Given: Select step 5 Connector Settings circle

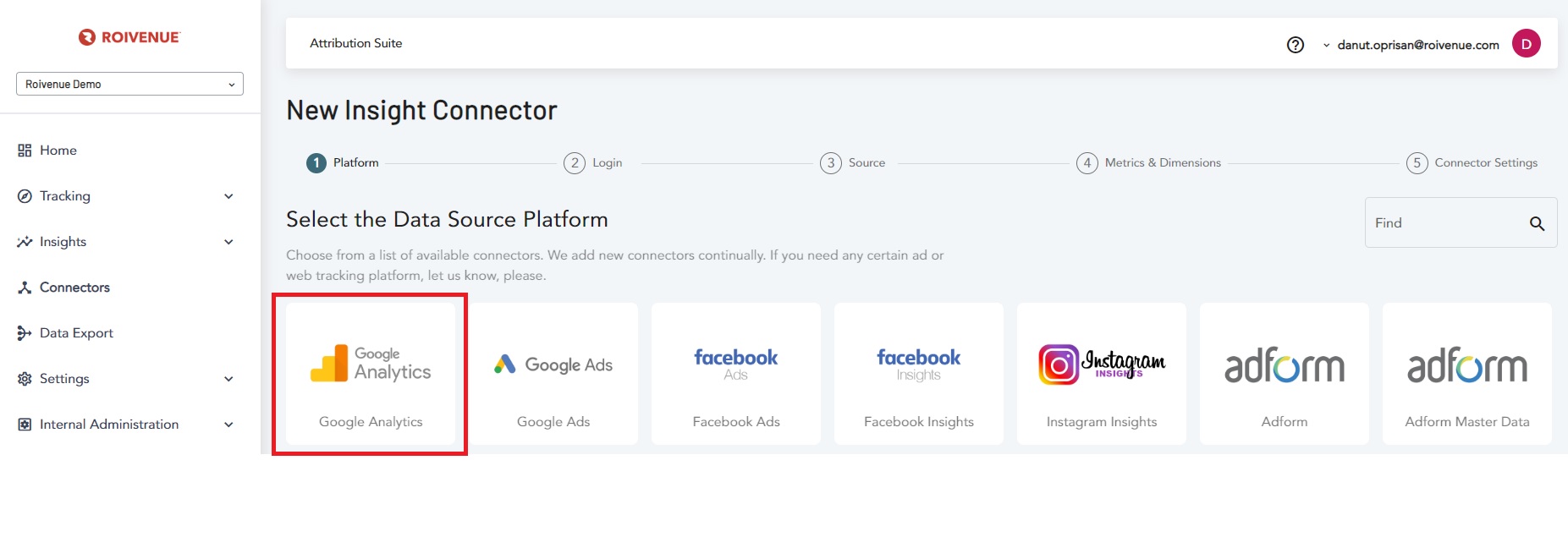Looking at the screenshot, I should click(1417, 163).
